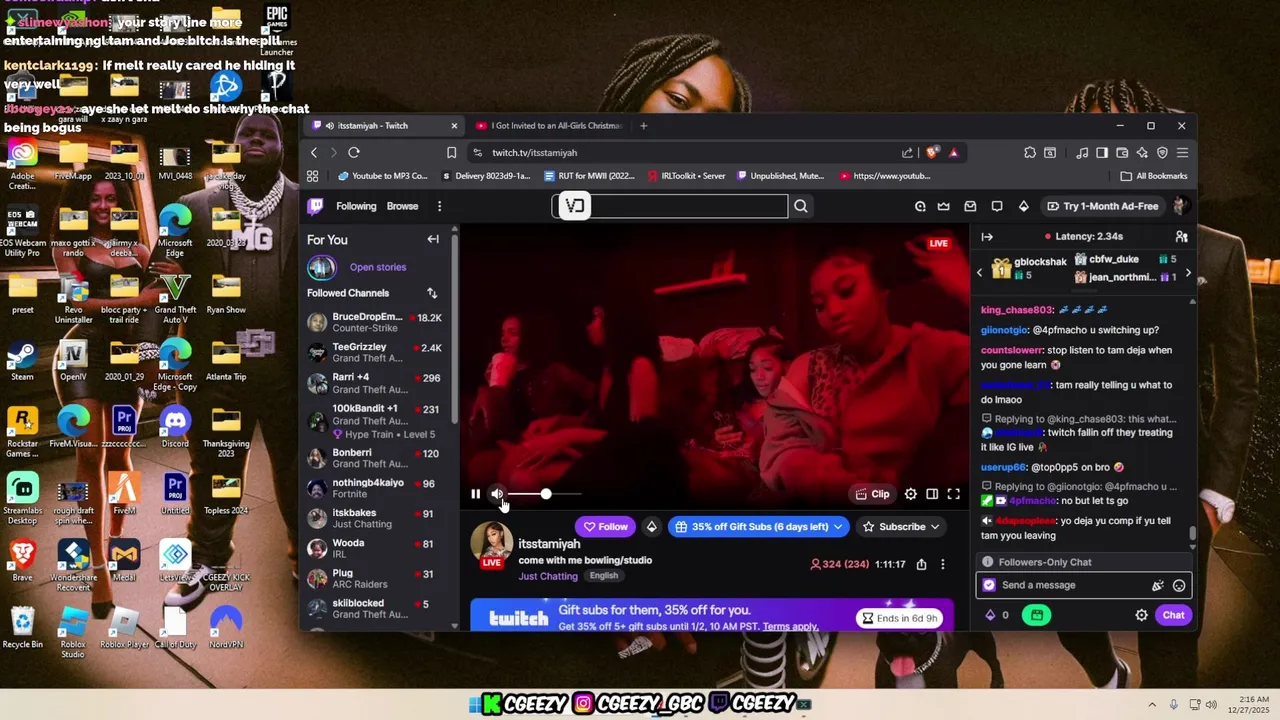
Task: Open the Twitch notifications inbox
Action: click(x=970, y=206)
